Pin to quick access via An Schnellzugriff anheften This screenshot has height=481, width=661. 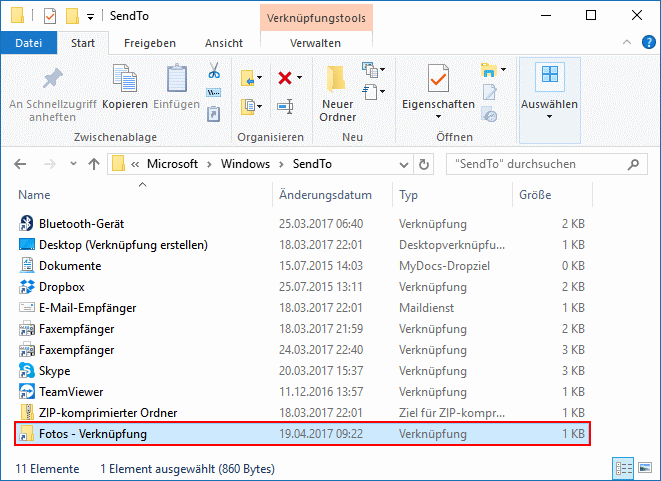[x=53, y=93]
